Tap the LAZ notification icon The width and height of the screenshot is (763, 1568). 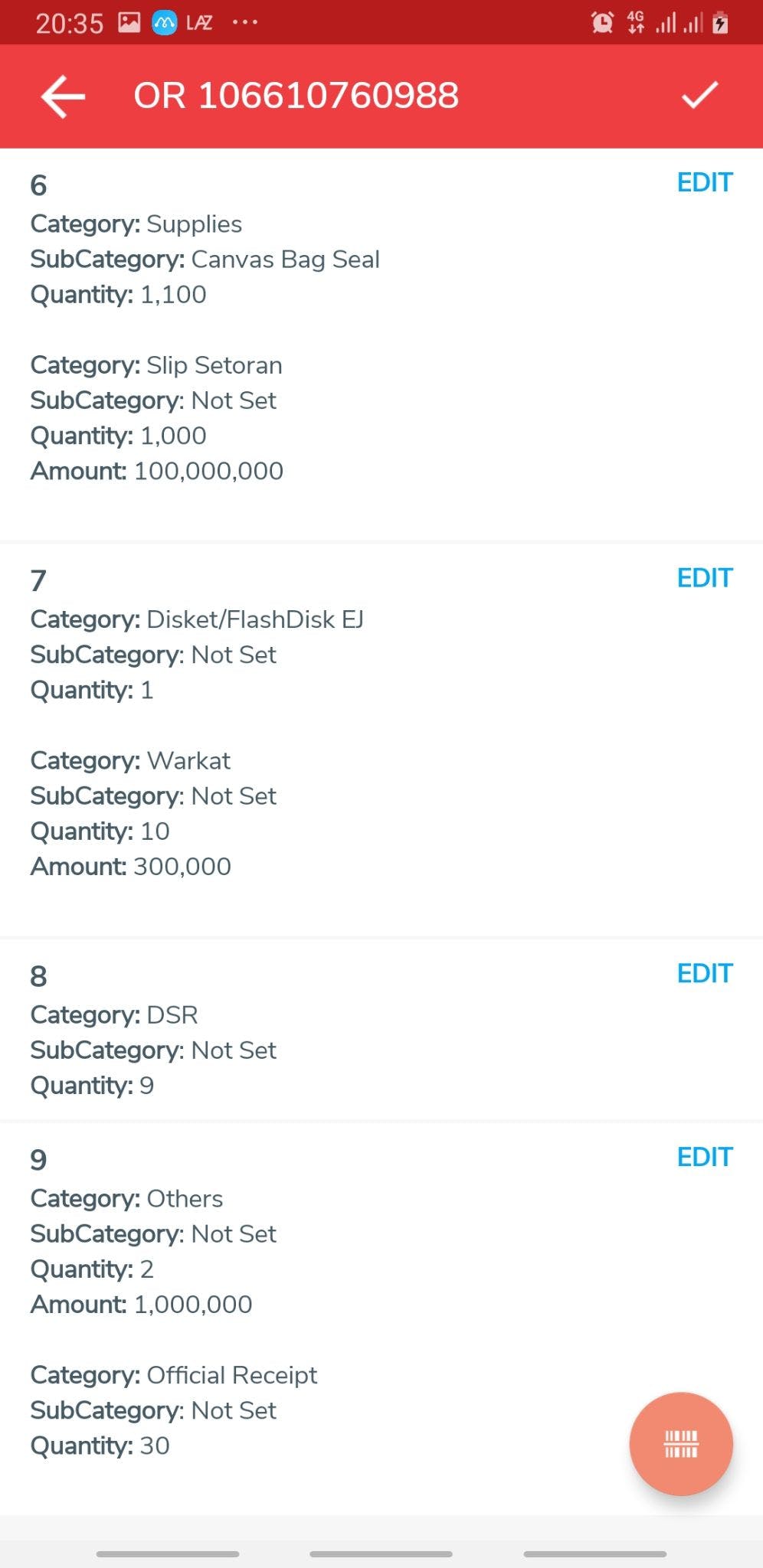(x=199, y=23)
